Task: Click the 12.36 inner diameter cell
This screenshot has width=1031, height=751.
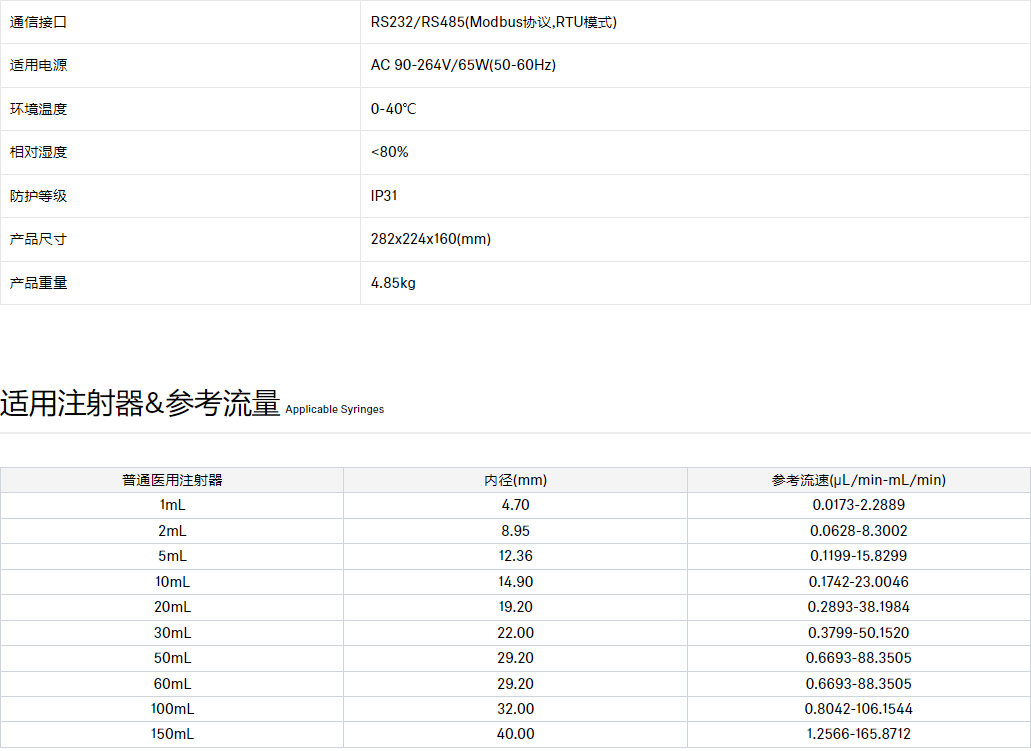Action: [x=516, y=556]
